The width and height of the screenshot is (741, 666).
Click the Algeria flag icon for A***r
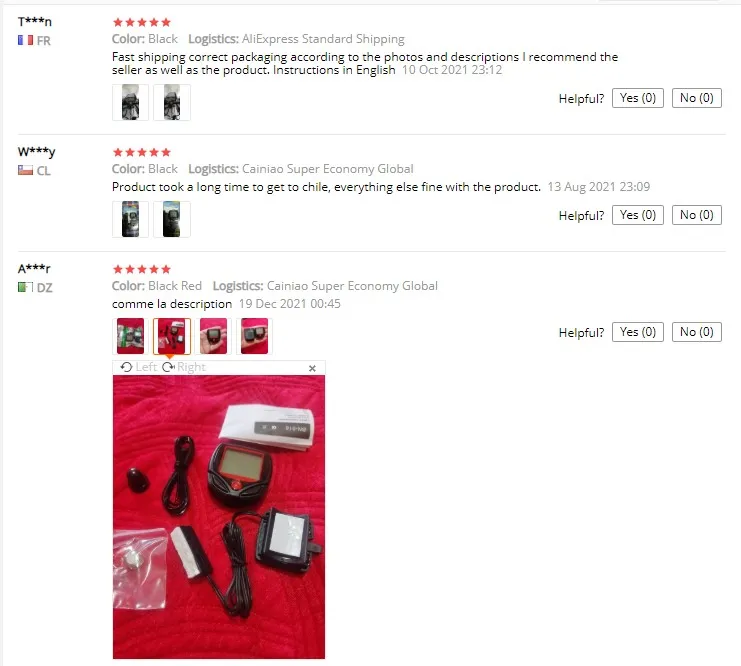(26, 287)
